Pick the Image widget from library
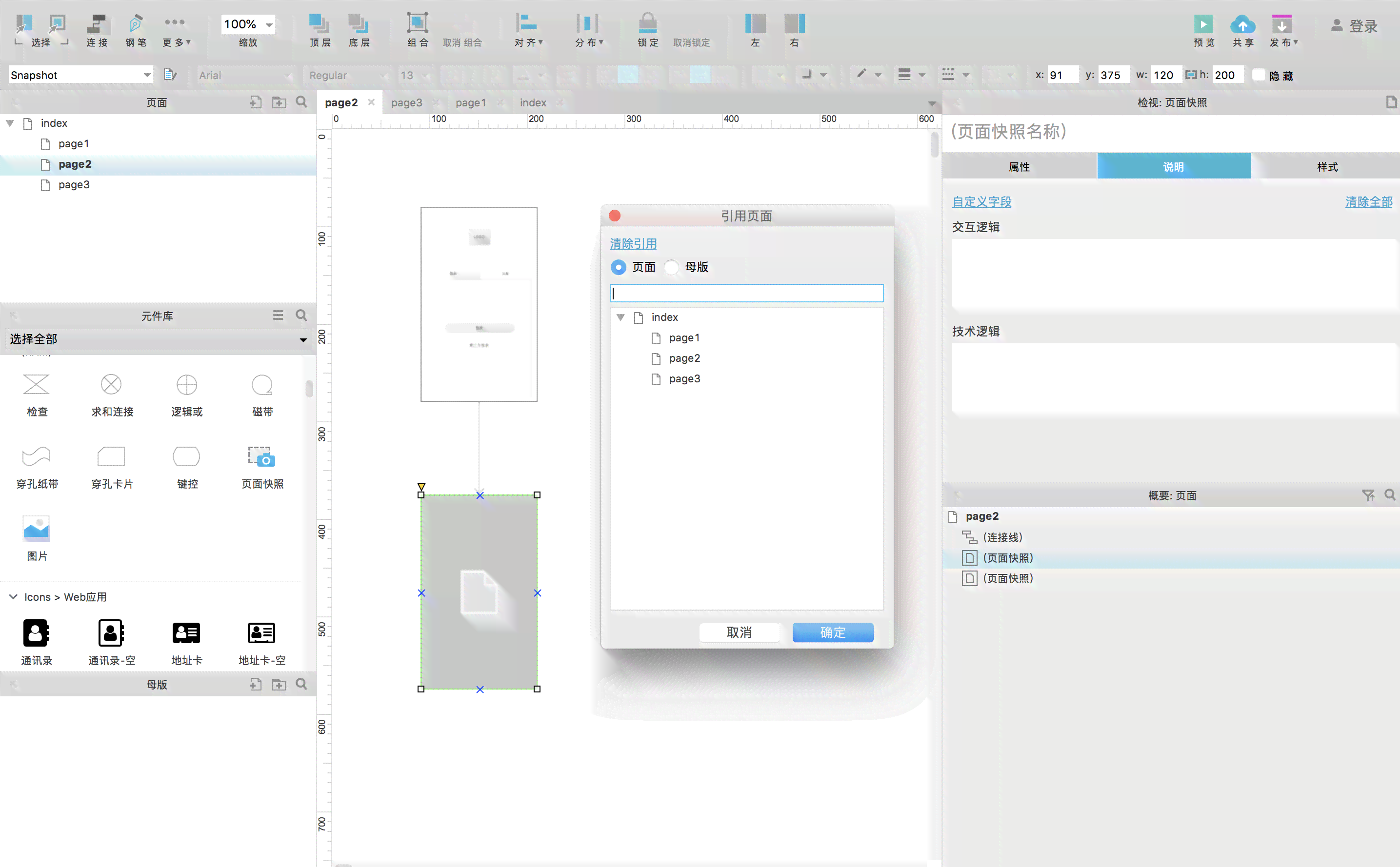 click(36, 538)
